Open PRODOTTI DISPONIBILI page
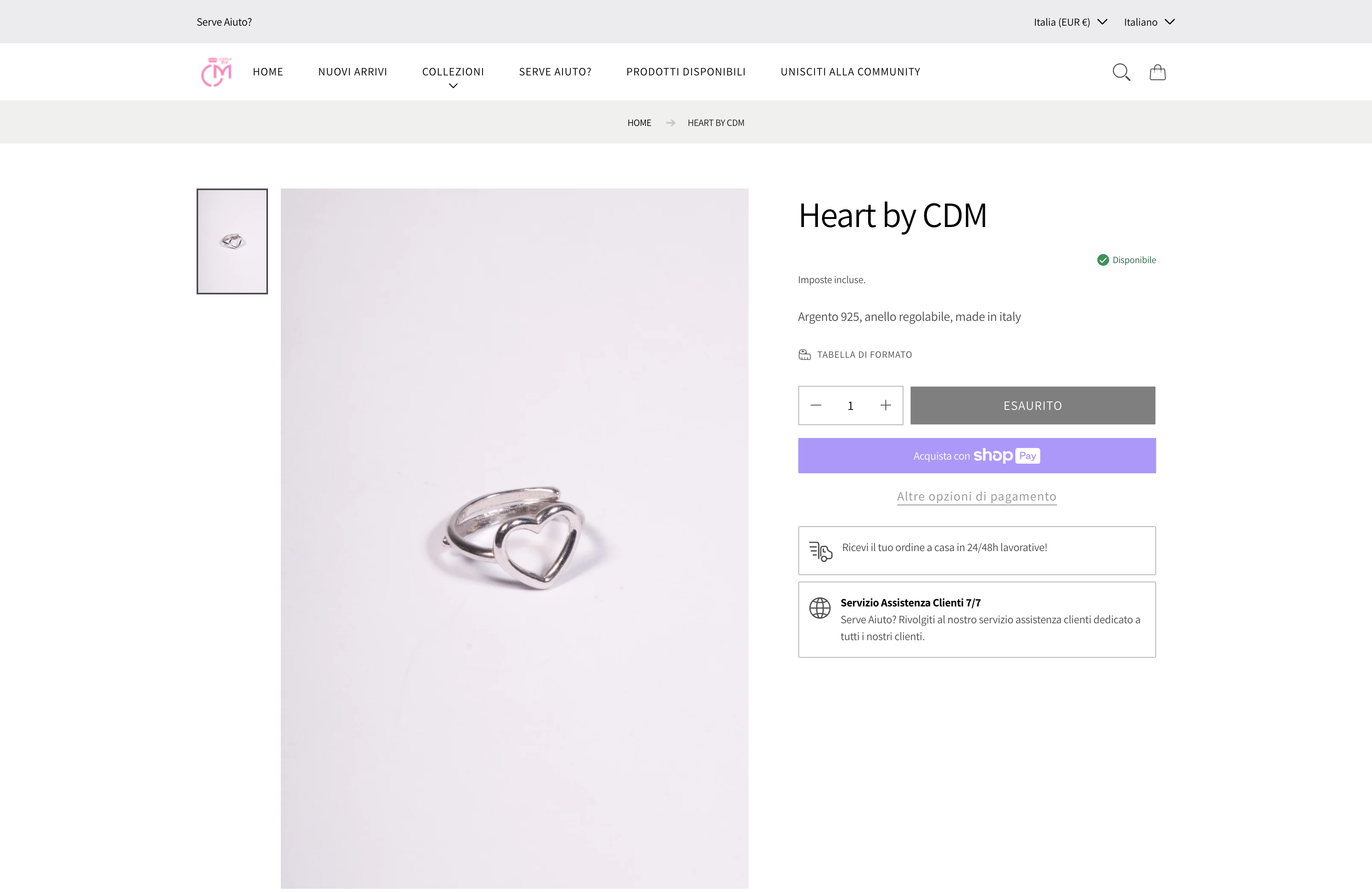Image resolution: width=1372 pixels, height=892 pixels. 686,71
